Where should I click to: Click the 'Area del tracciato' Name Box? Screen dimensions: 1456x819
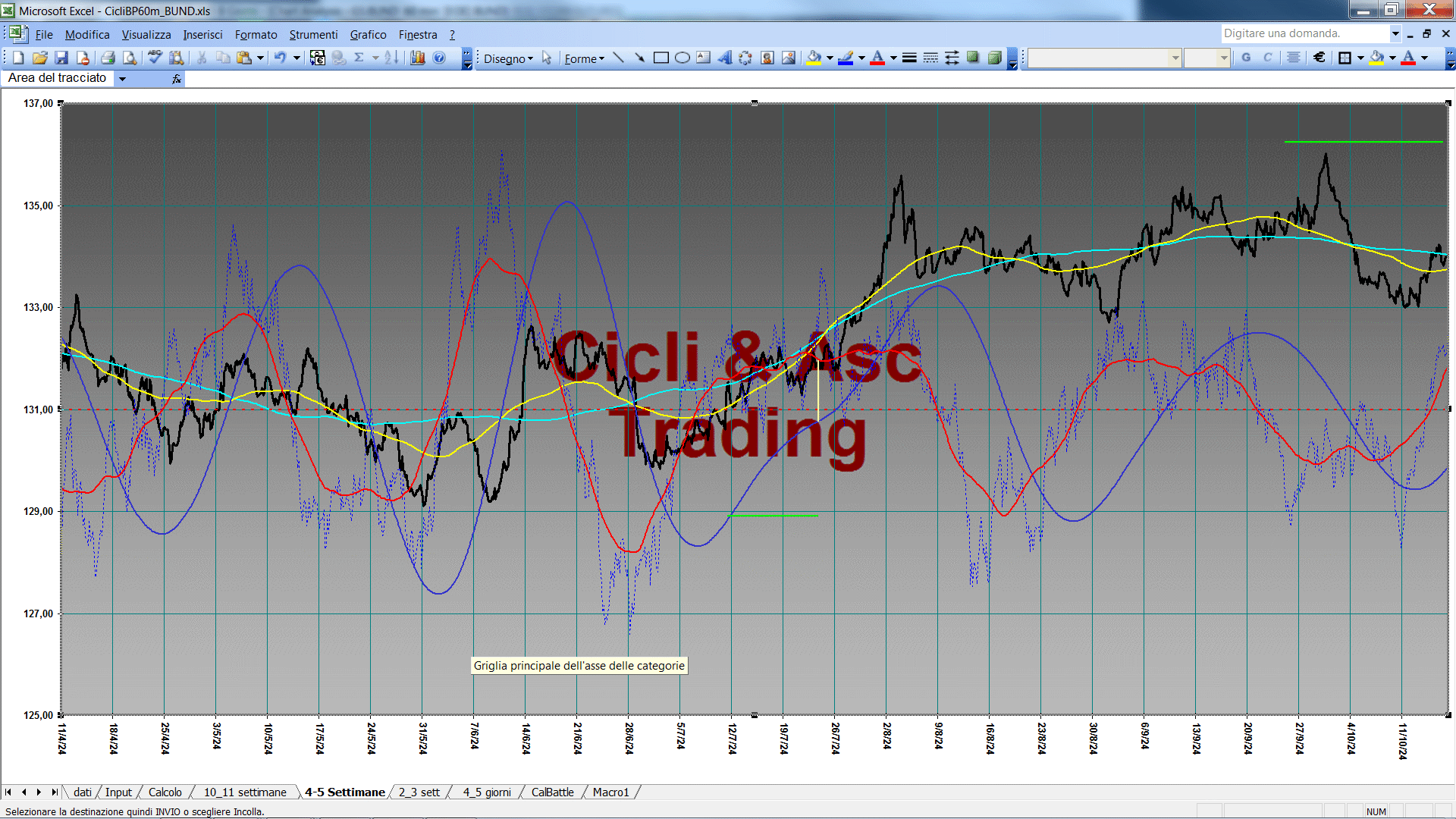58,78
